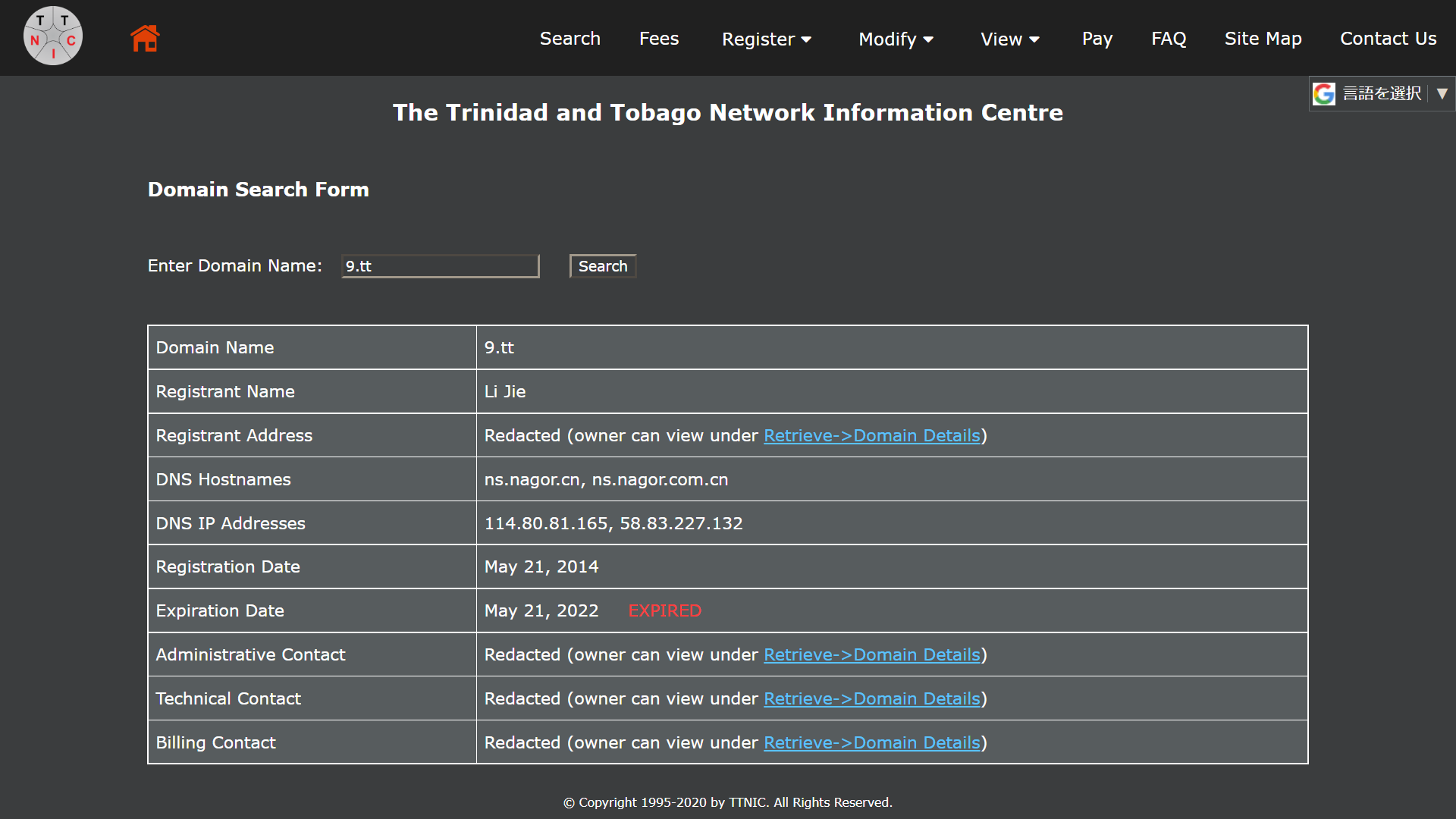Screen dimensions: 1456x819
Task: Open the language selection dropdown arrow
Action: click(x=1442, y=94)
